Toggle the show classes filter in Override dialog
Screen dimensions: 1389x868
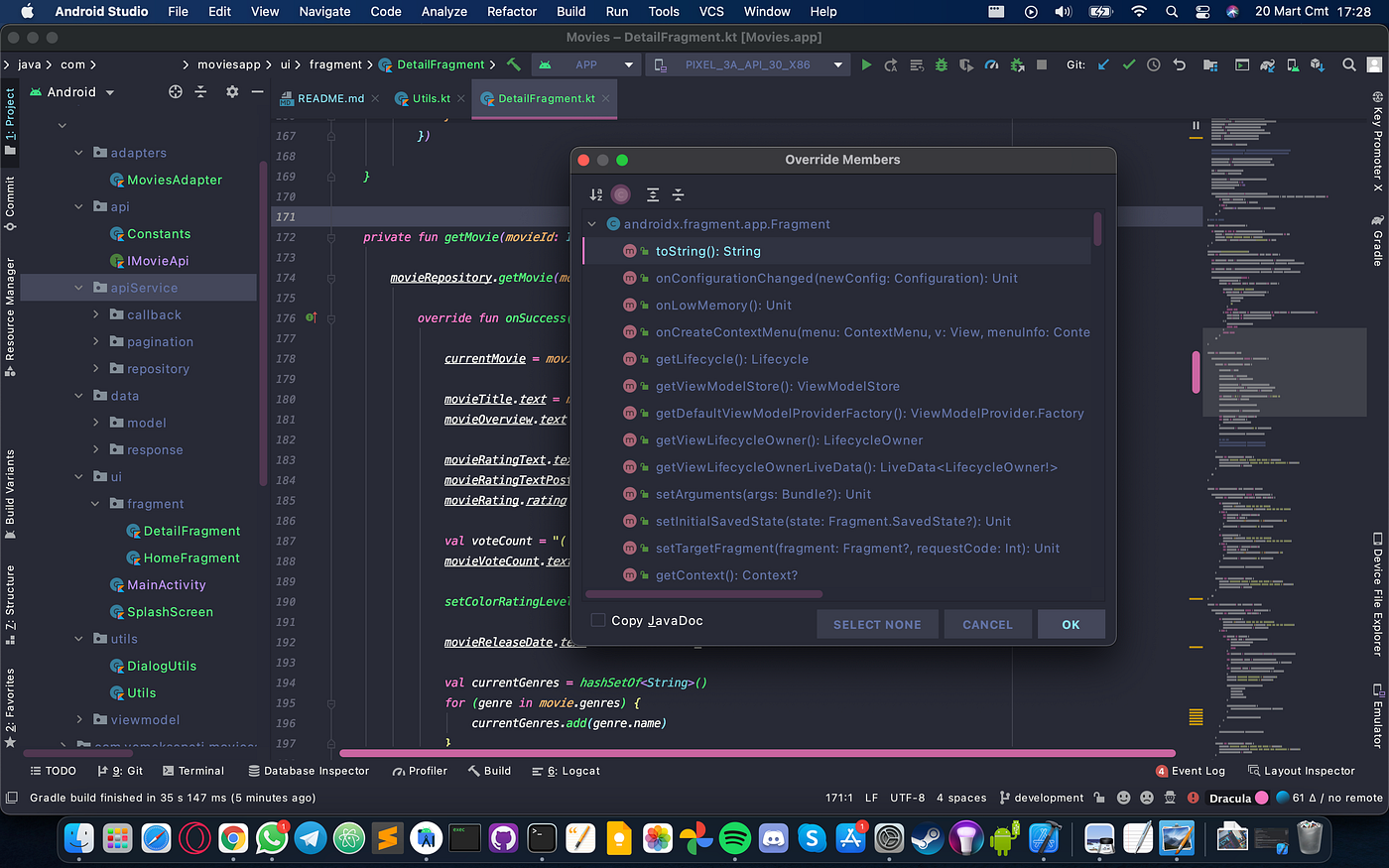point(621,194)
